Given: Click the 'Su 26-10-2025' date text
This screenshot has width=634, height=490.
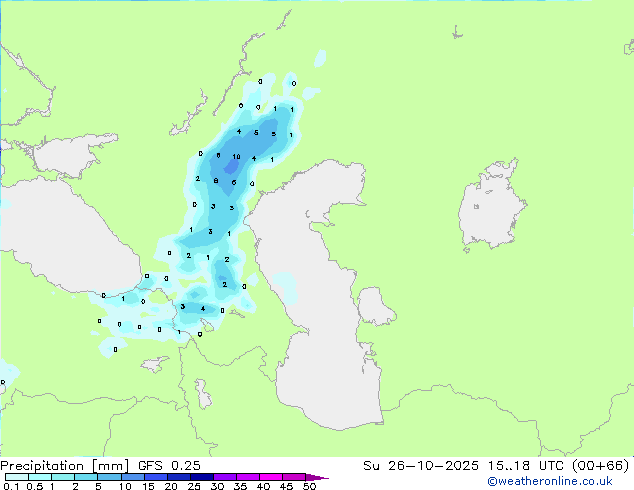Looking at the screenshot, I should [x=421, y=466].
